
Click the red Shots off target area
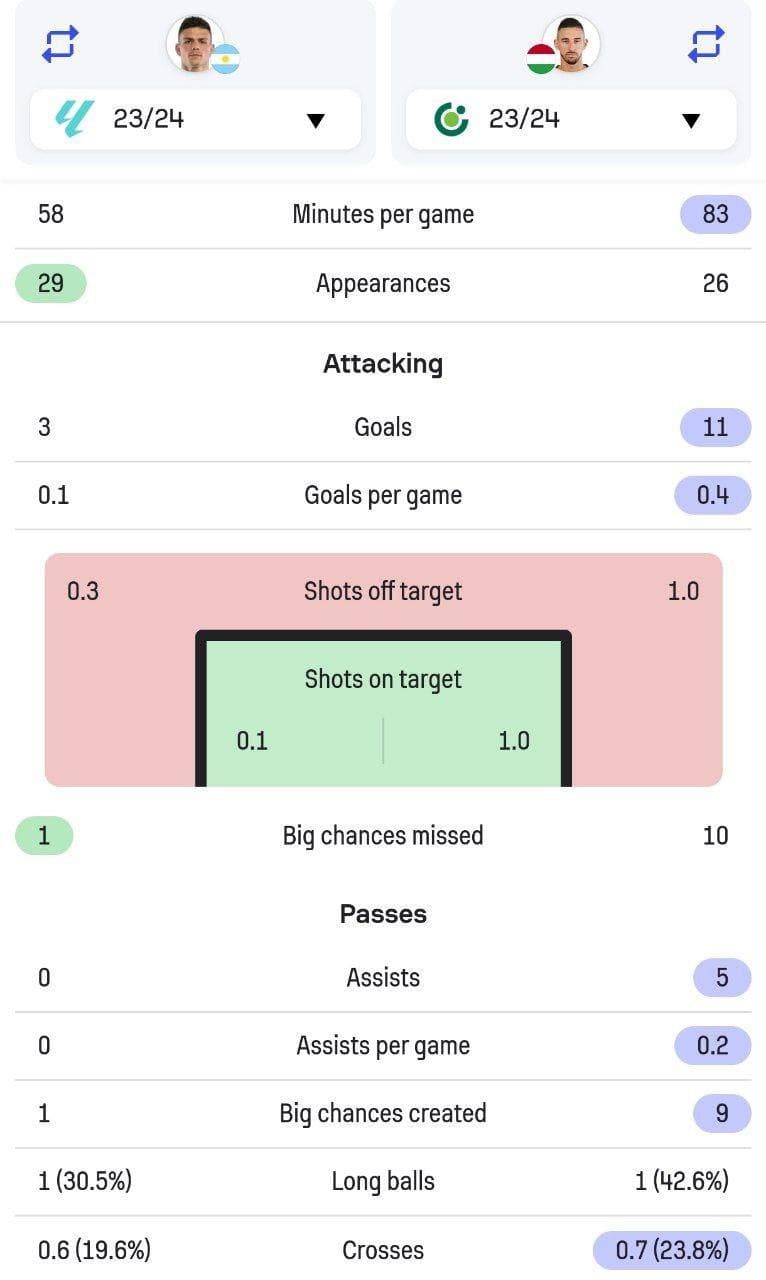(383, 591)
